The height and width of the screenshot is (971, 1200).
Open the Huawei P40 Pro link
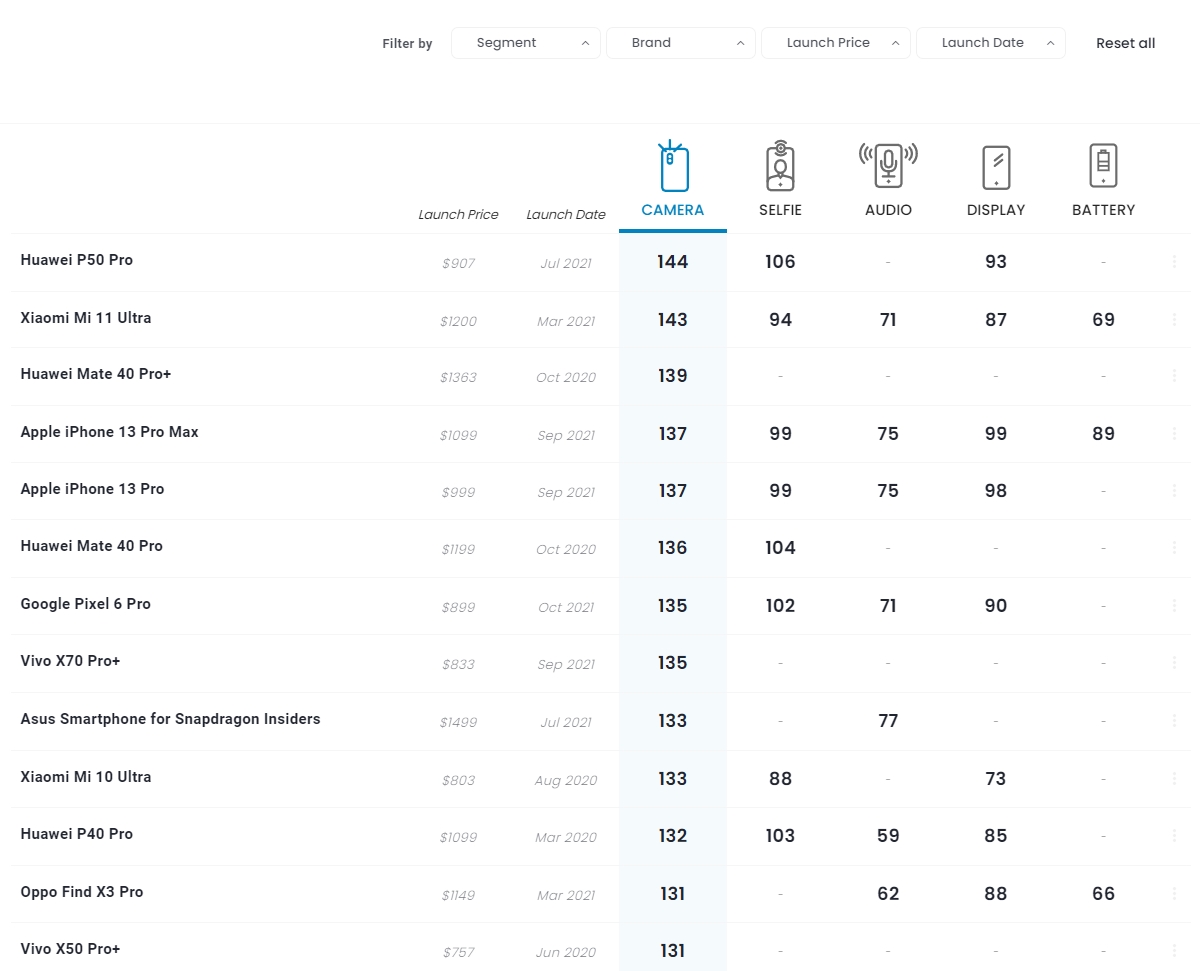click(77, 834)
